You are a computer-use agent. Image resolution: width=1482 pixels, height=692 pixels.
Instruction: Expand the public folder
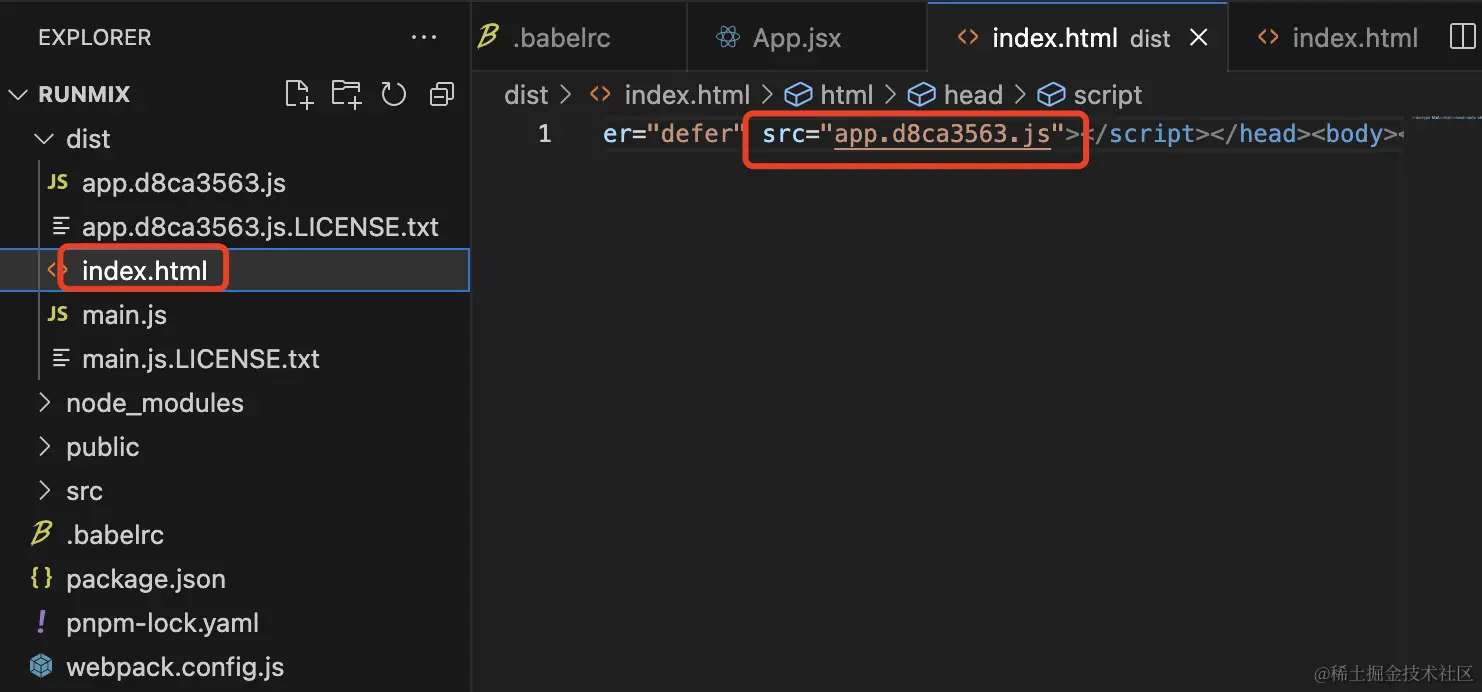[44, 447]
